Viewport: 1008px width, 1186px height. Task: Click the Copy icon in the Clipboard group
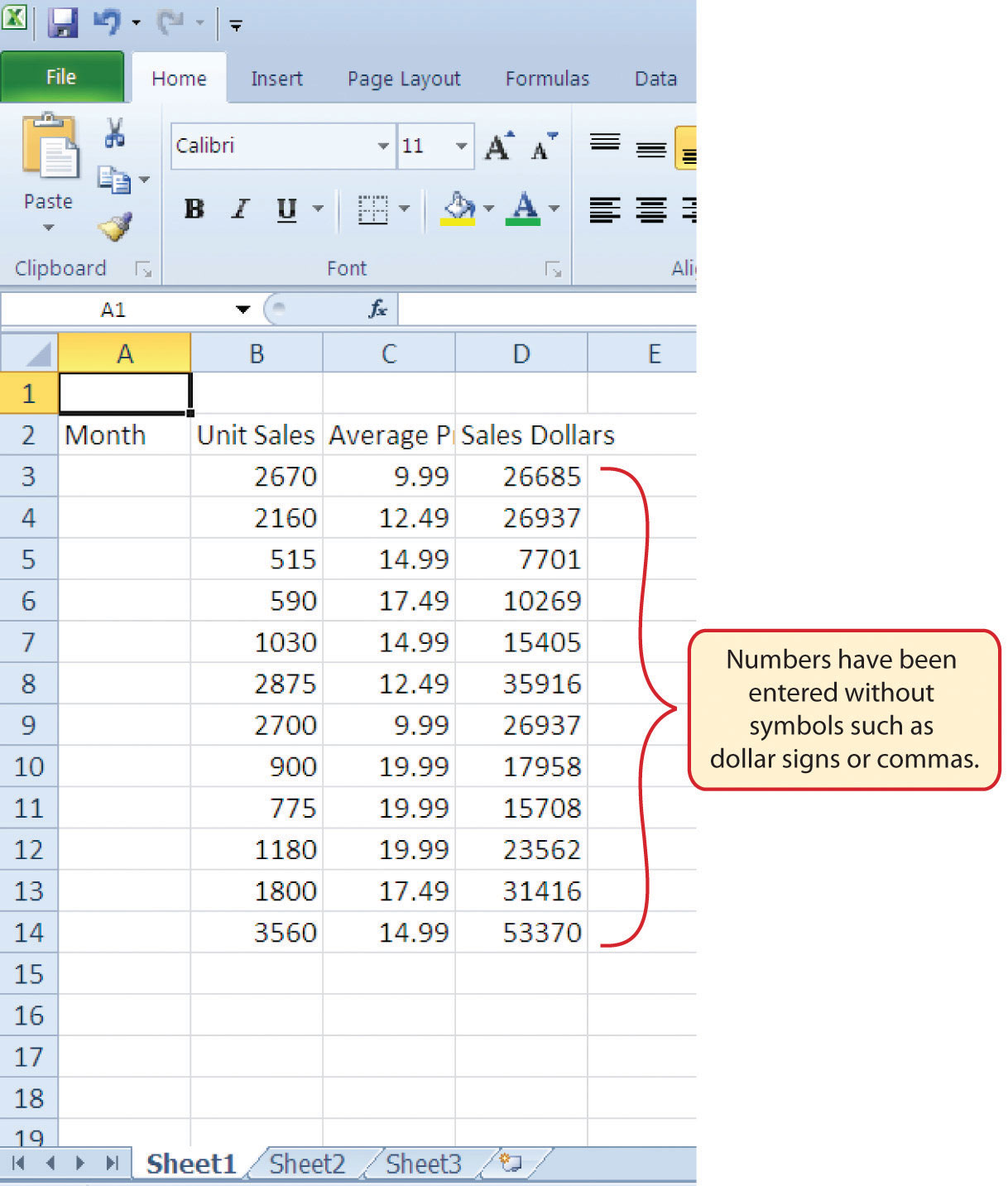115,179
